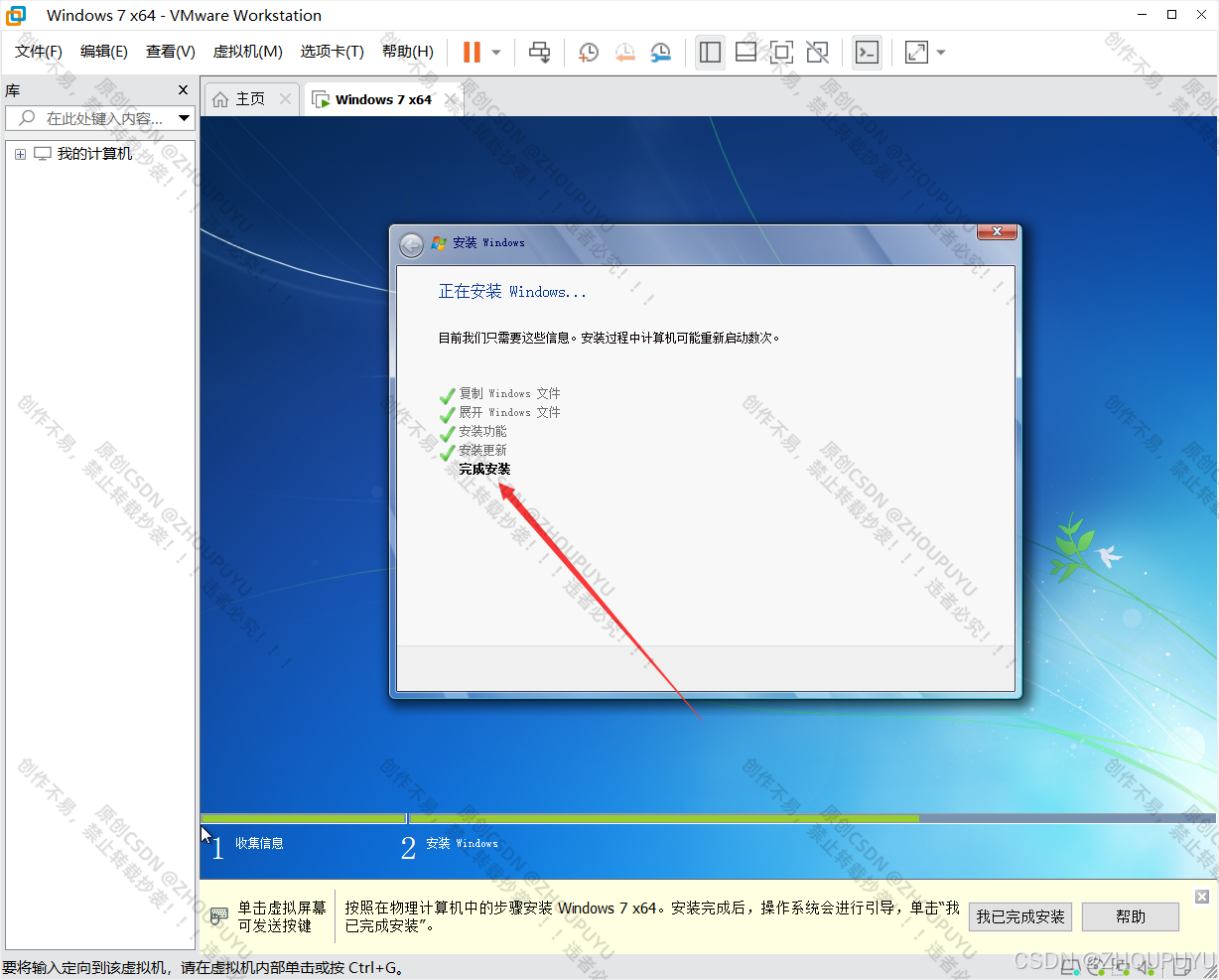Revert the VM to its previous snapshot

point(625,52)
